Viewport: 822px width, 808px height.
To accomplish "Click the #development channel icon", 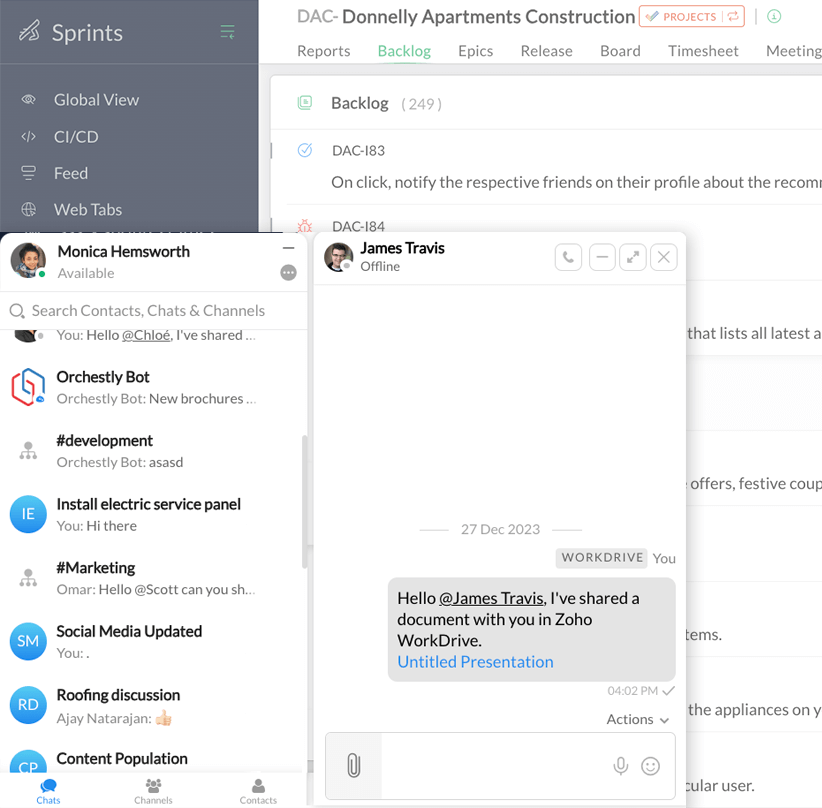I will pyautogui.click(x=28, y=451).
